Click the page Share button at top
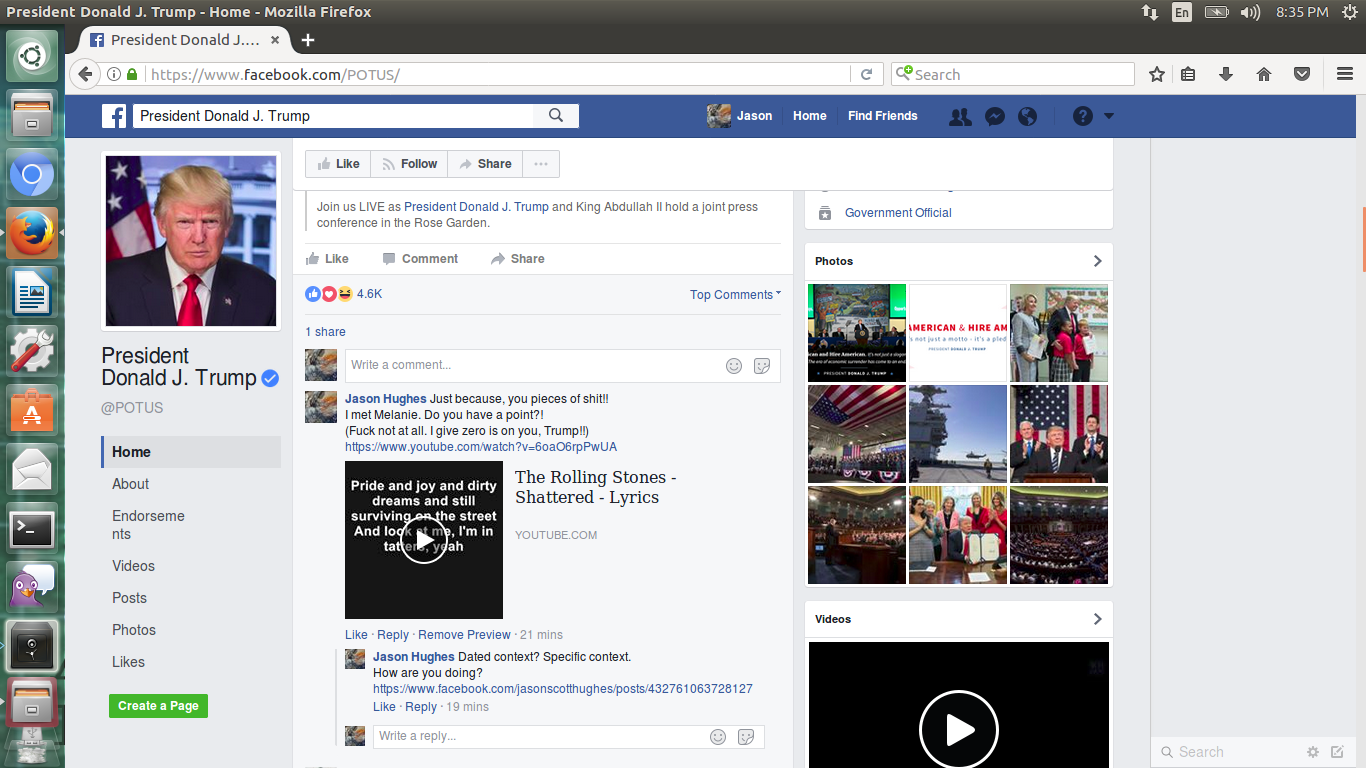Screen dimensions: 1366x768 coord(485,164)
